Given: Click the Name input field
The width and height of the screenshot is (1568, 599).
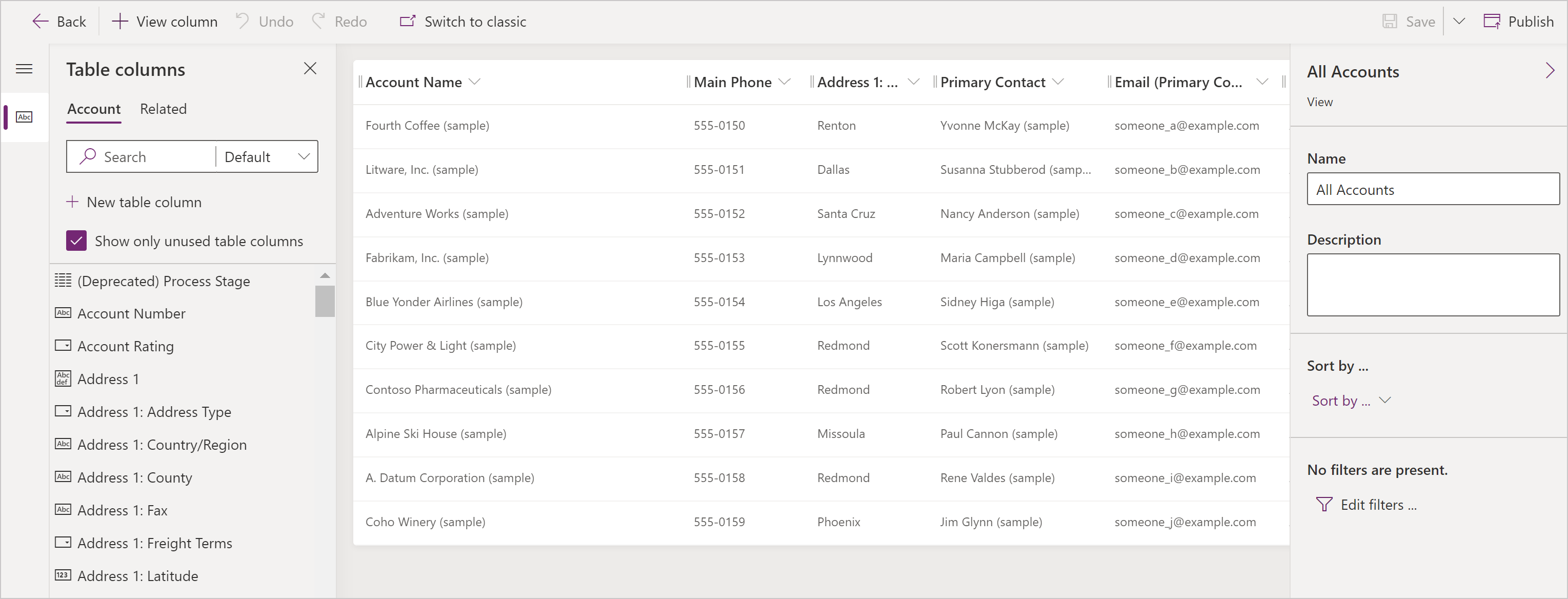Looking at the screenshot, I should tap(1432, 189).
